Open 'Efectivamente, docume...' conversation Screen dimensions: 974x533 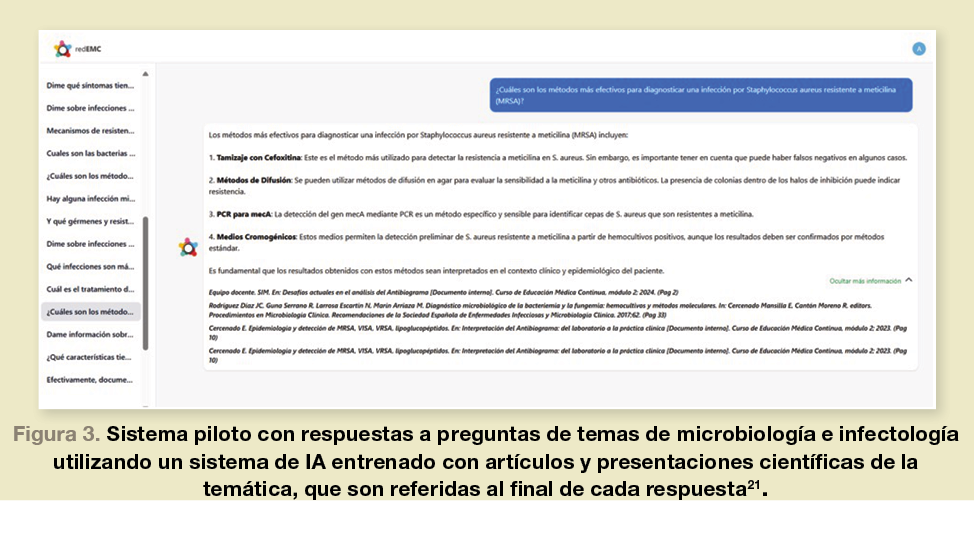[x=90, y=379]
